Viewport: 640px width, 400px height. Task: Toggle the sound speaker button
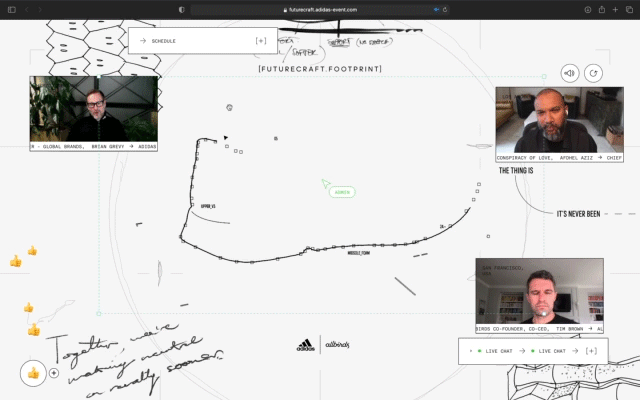(570, 73)
